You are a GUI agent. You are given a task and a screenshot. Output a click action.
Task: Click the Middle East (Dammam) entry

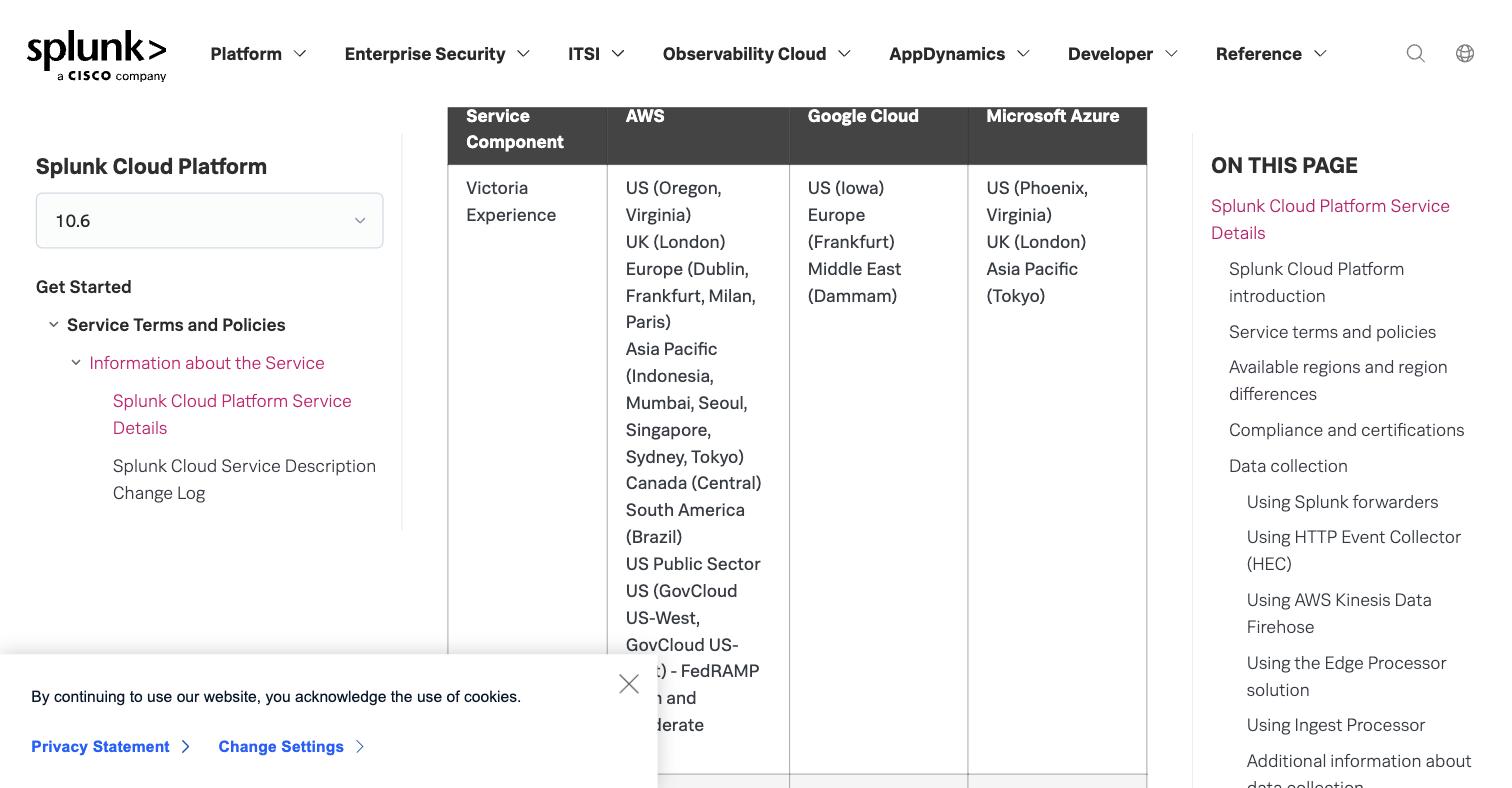coord(854,282)
